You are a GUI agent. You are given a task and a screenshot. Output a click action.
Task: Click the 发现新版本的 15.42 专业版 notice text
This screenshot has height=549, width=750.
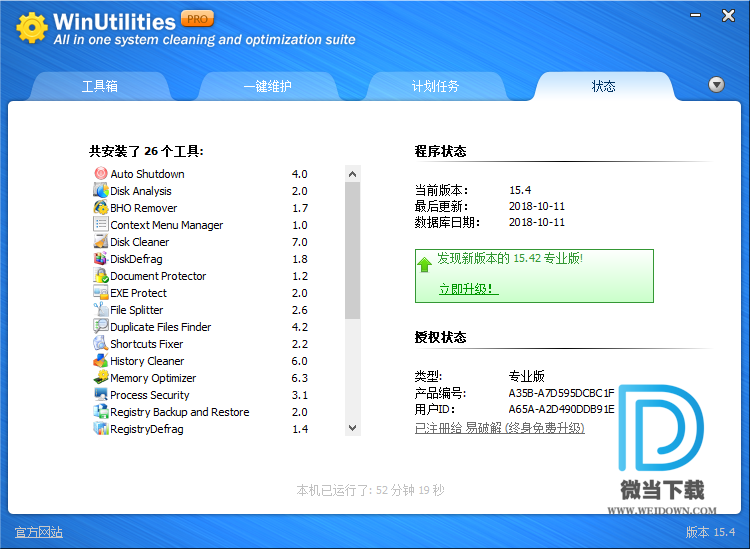[510, 258]
